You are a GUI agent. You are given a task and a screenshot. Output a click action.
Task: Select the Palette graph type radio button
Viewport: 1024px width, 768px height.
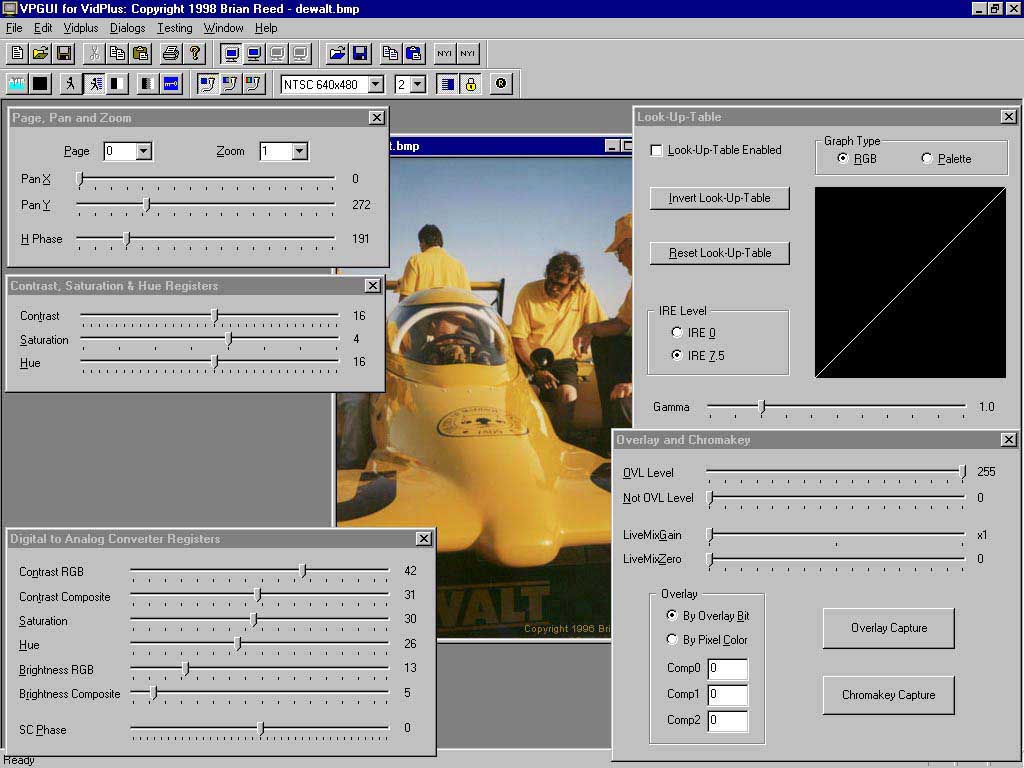(927, 159)
